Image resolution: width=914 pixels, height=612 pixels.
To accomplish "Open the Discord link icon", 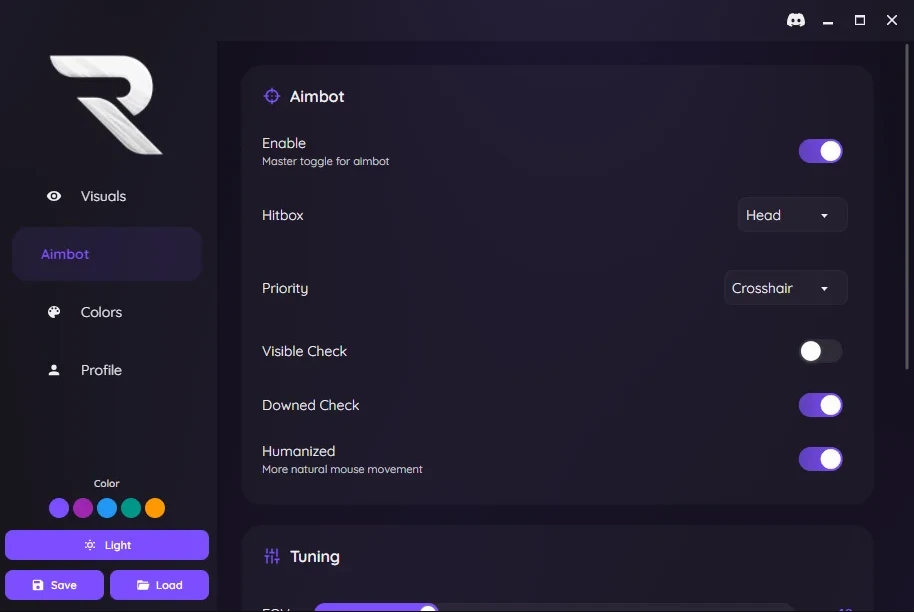I will click(x=796, y=20).
